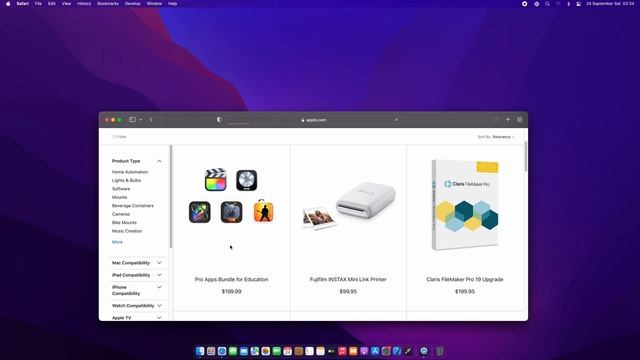640x360 pixels.
Task: Open FaceTime from the Dock
Action: click(277, 351)
